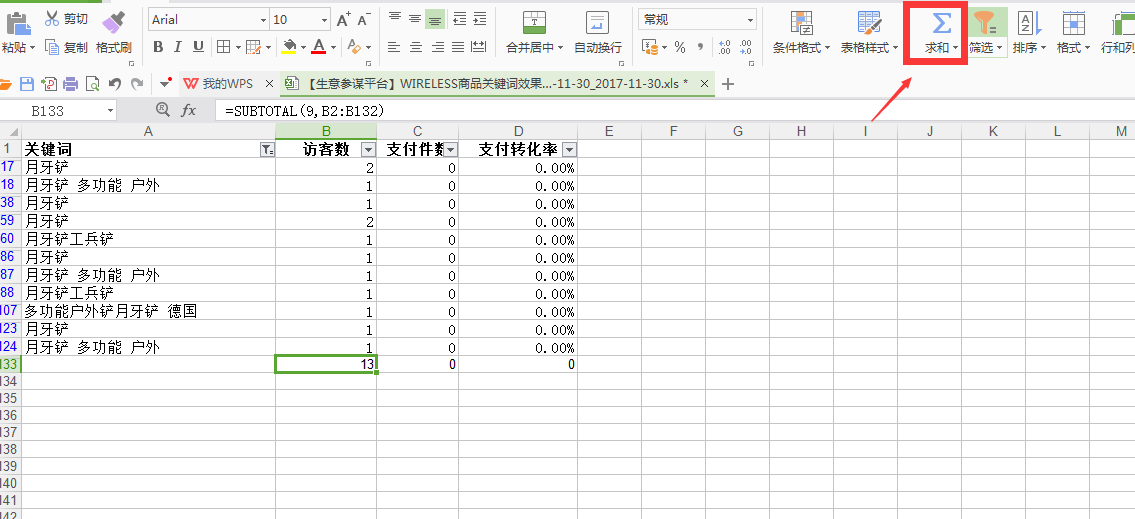The image size is (1135, 519).
Task: Close the 我的WPS tab
Action: click(x=269, y=84)
